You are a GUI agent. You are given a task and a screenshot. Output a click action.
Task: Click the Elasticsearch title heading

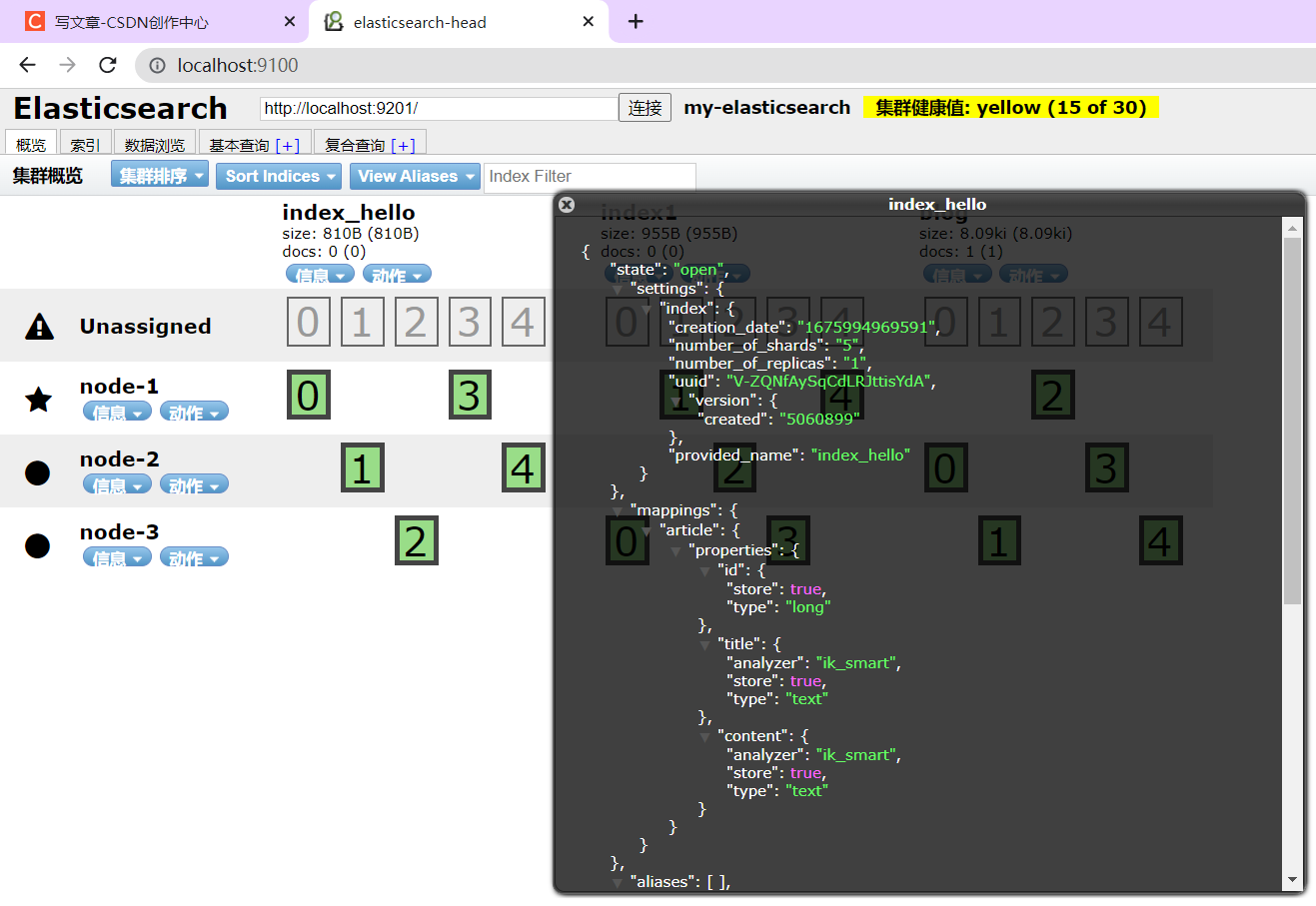point(121,107)
